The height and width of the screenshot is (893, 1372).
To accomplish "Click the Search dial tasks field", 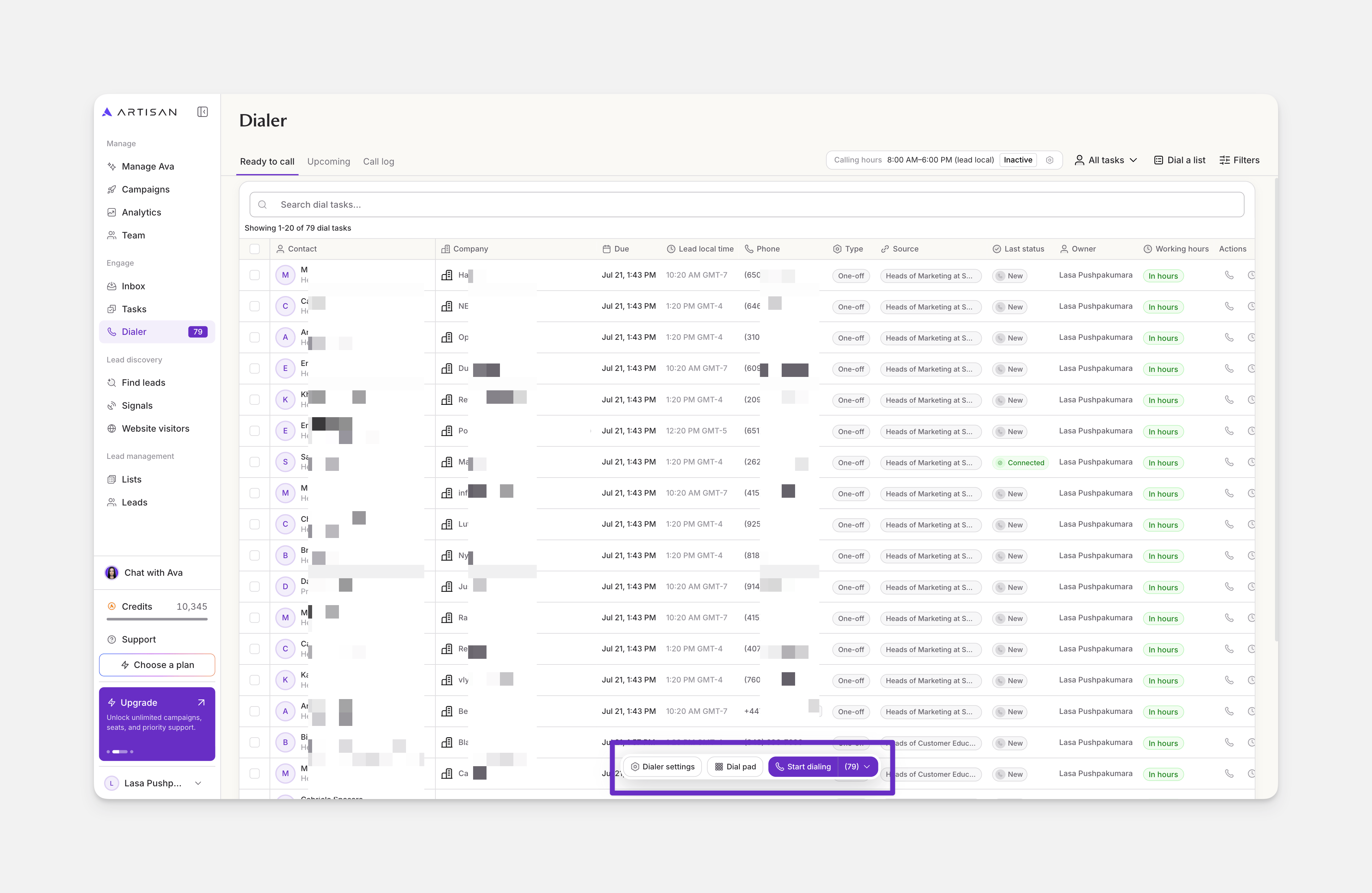I will coord(746,205).
